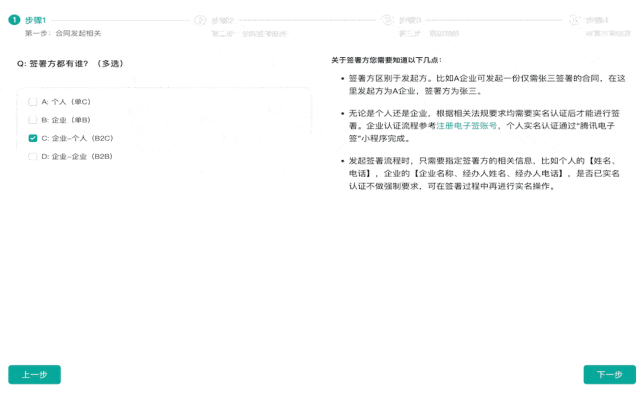The height and width of the screenshot is (404, 640).
Task: Go to the faded step 4 indicator
Action: 574,20
